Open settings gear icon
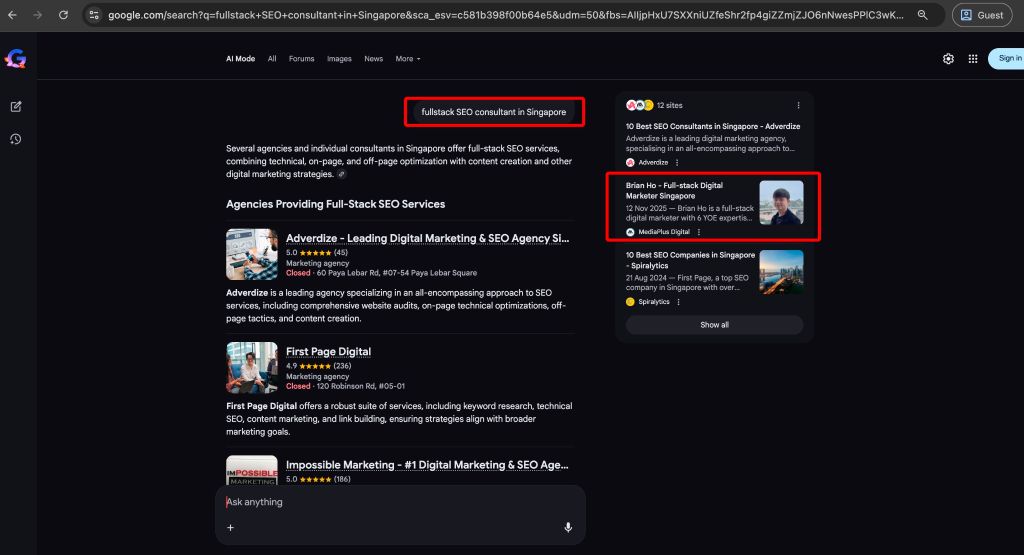Screen dimensions: 1024x555 pos(948,59)
